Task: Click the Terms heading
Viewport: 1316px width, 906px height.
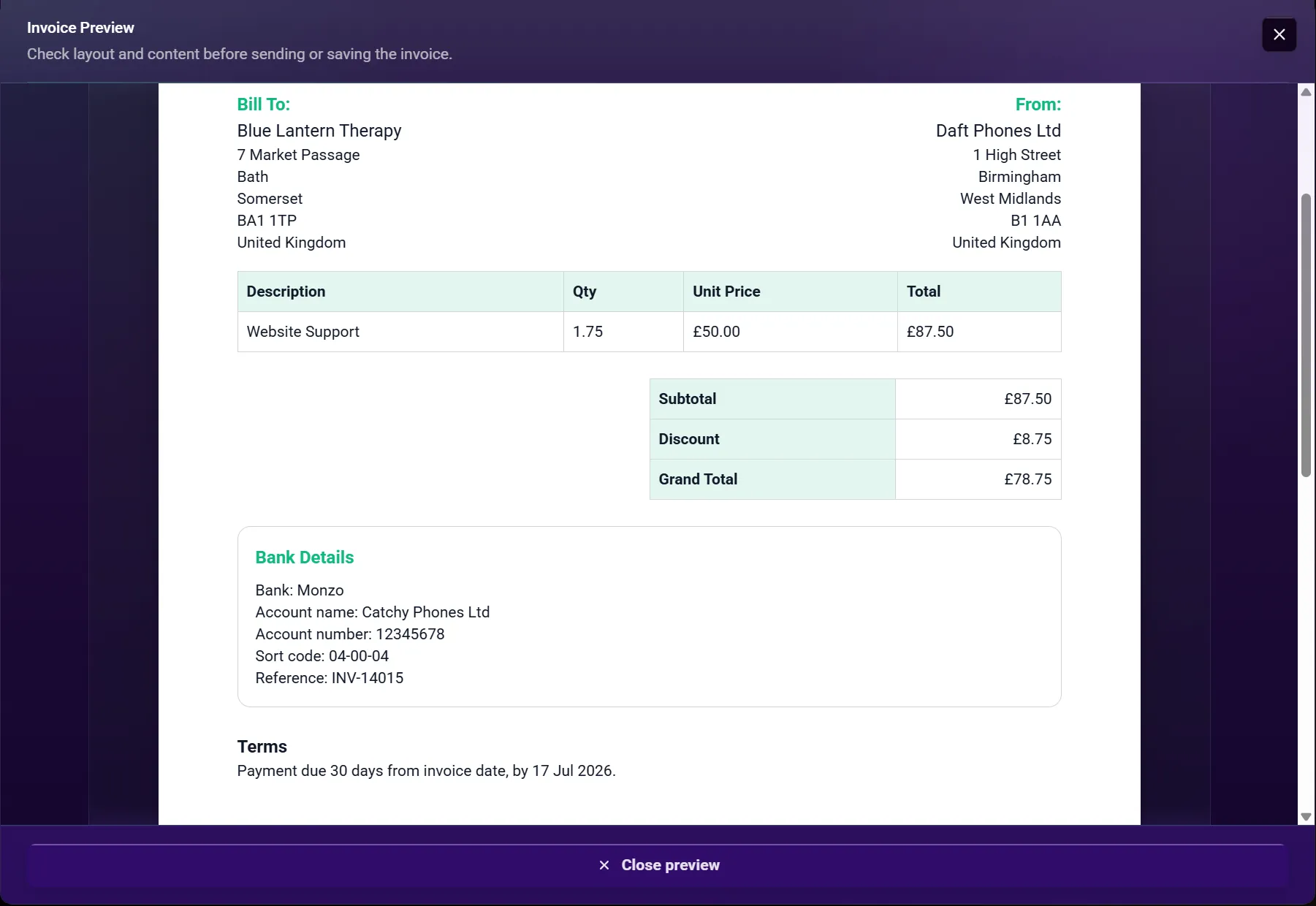Action: tap(262, 747)
